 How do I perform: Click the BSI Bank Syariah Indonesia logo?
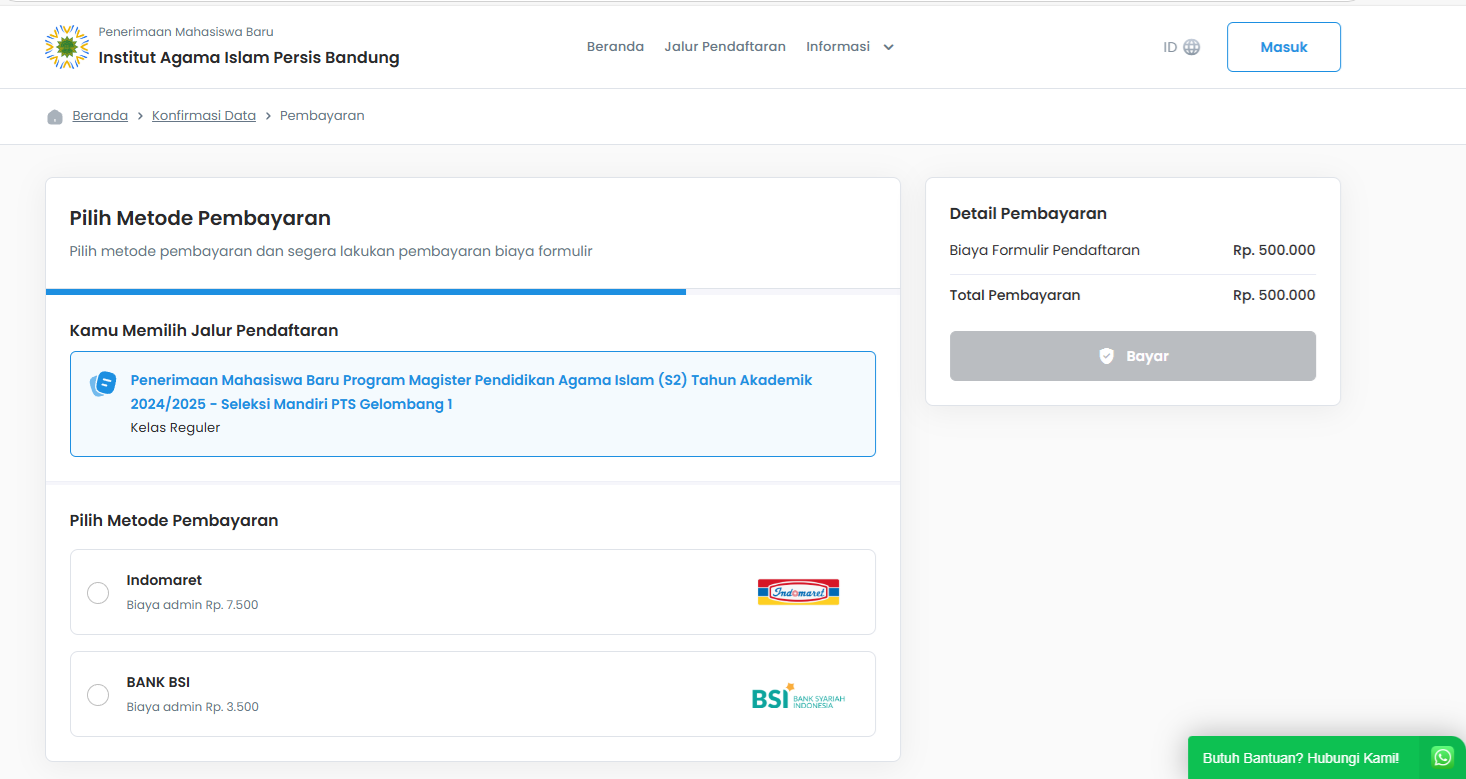798,696
